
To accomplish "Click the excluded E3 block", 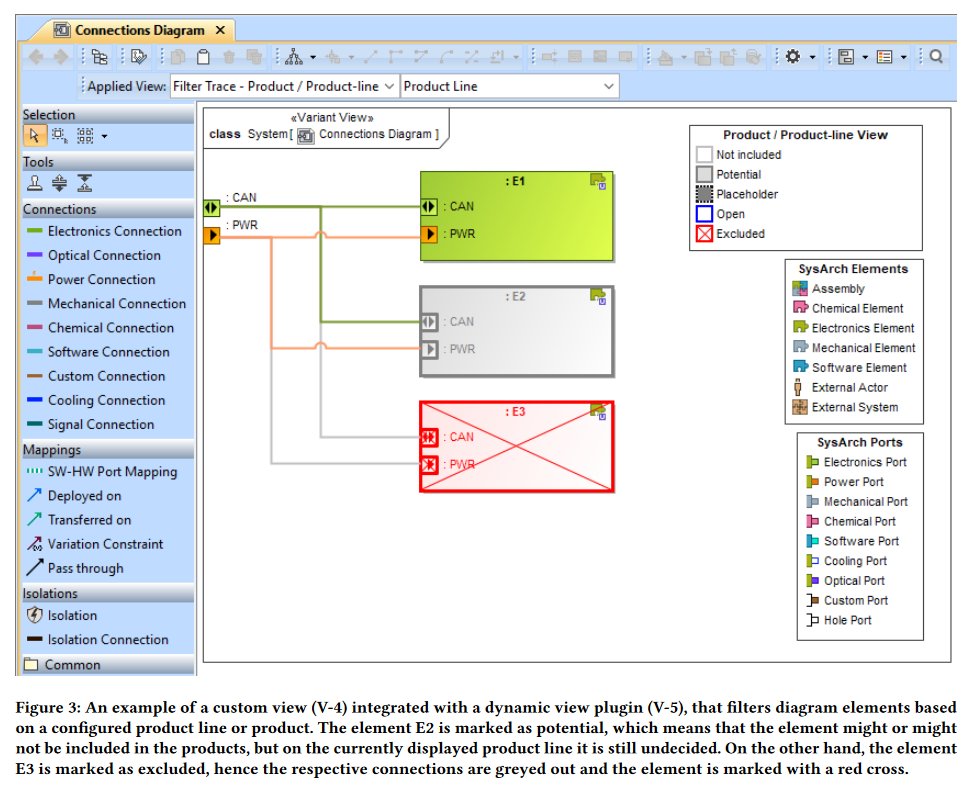I will click(517, 446).
